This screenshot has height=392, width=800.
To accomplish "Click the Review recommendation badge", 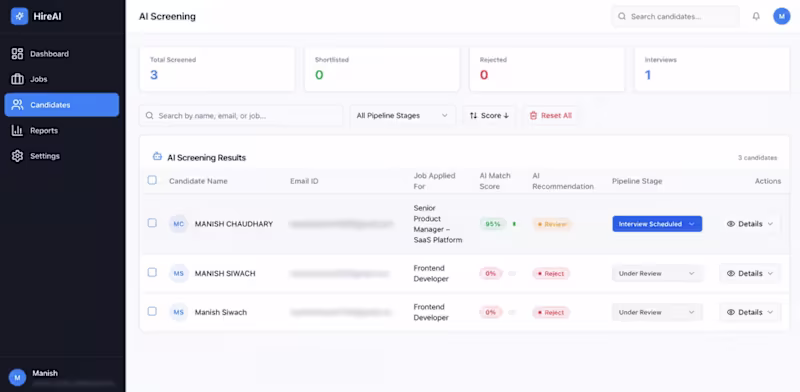I will pyautogui.click(x=552, y=224).
